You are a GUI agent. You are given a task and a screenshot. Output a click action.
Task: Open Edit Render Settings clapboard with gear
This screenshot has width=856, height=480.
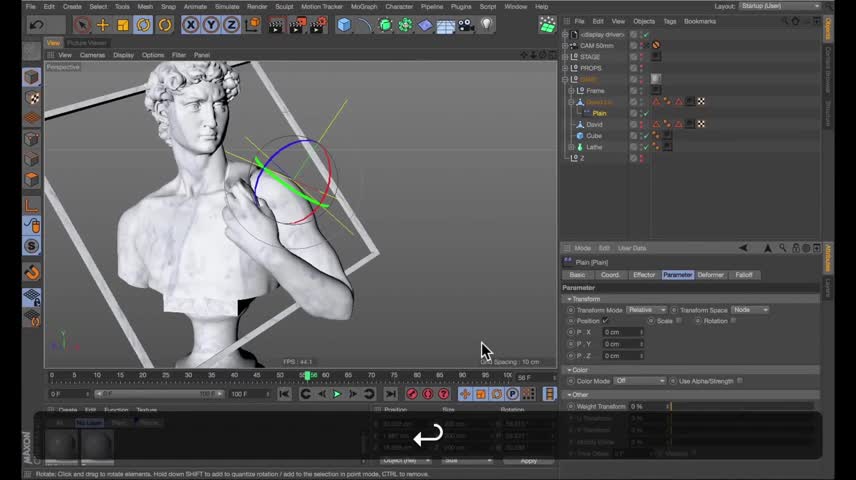coord(318,25)
